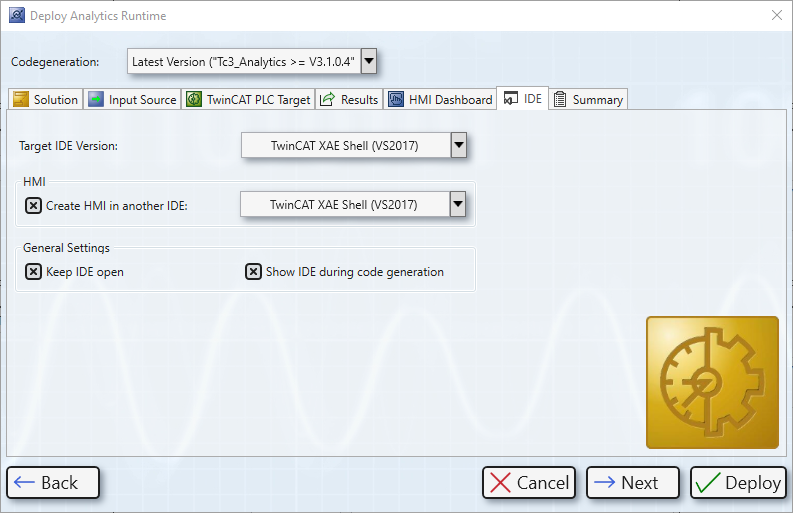This screenshot has width=793, height=513.
Task: Go Back to the previous page
Action: (x=53, y=483)
